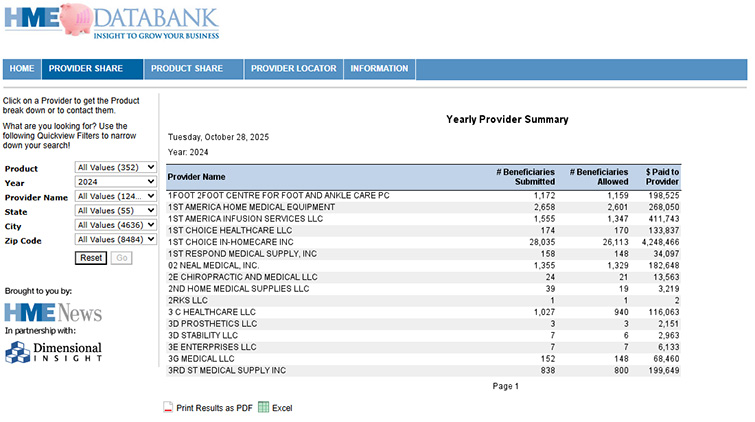Image resolution: width=755 pixels, height=422 pixels.
Task: Select provider 1ST CHOICE IN-HOMECARE INC
Action: point(231,242)
